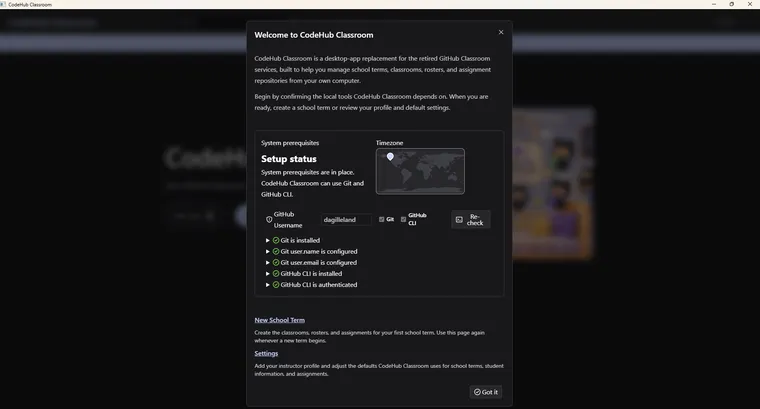Screen dimensions: 760x409
Task: Click the System prerequisites label
Action: 290,143
